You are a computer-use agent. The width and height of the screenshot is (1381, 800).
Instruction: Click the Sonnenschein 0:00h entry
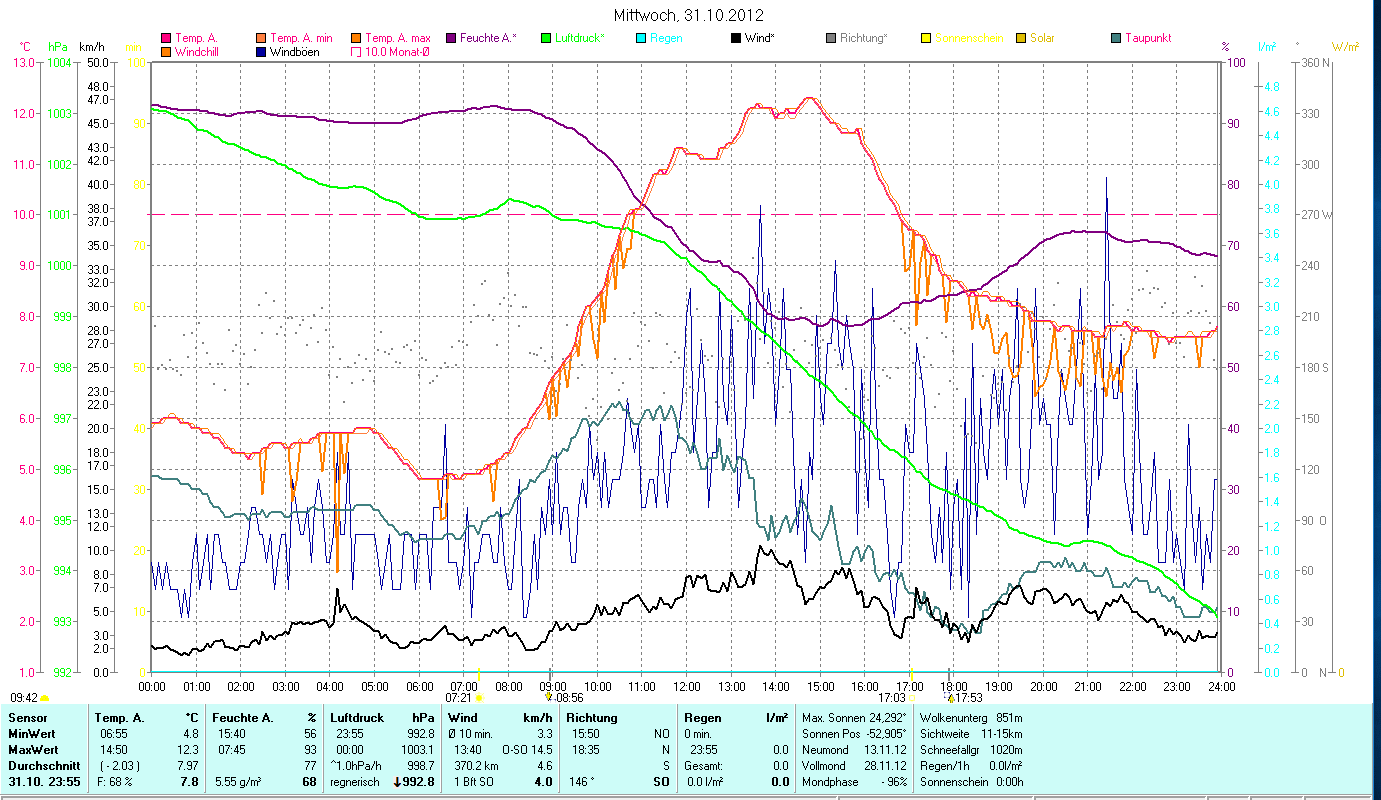point(970,782)
